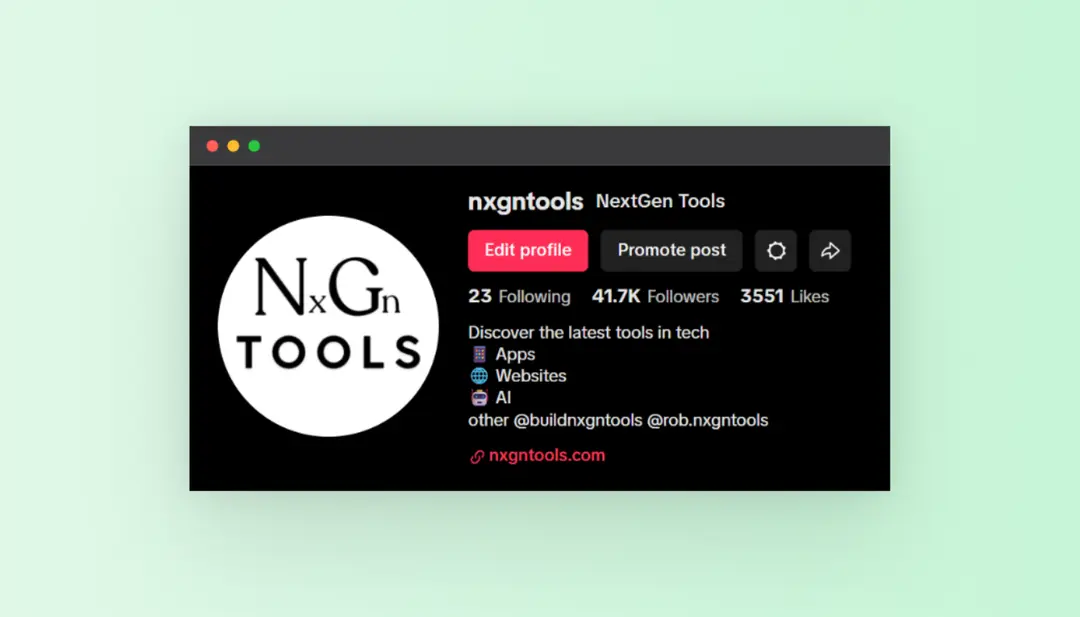The height and width of the screenshot is (617, 1080).
Task: Click the globe emoji next to Websites
Action: tap(479, 376)
